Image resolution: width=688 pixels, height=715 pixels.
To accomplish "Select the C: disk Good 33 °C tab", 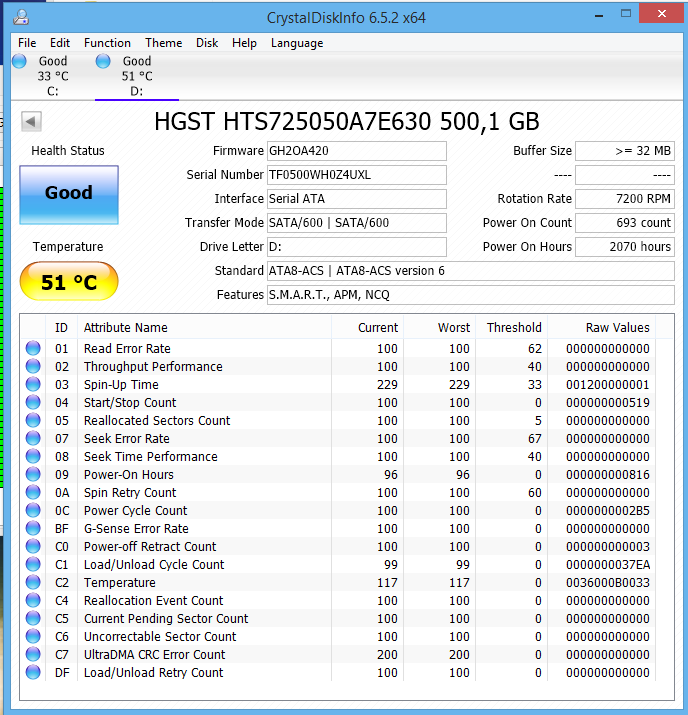I will tap(52, 76).
